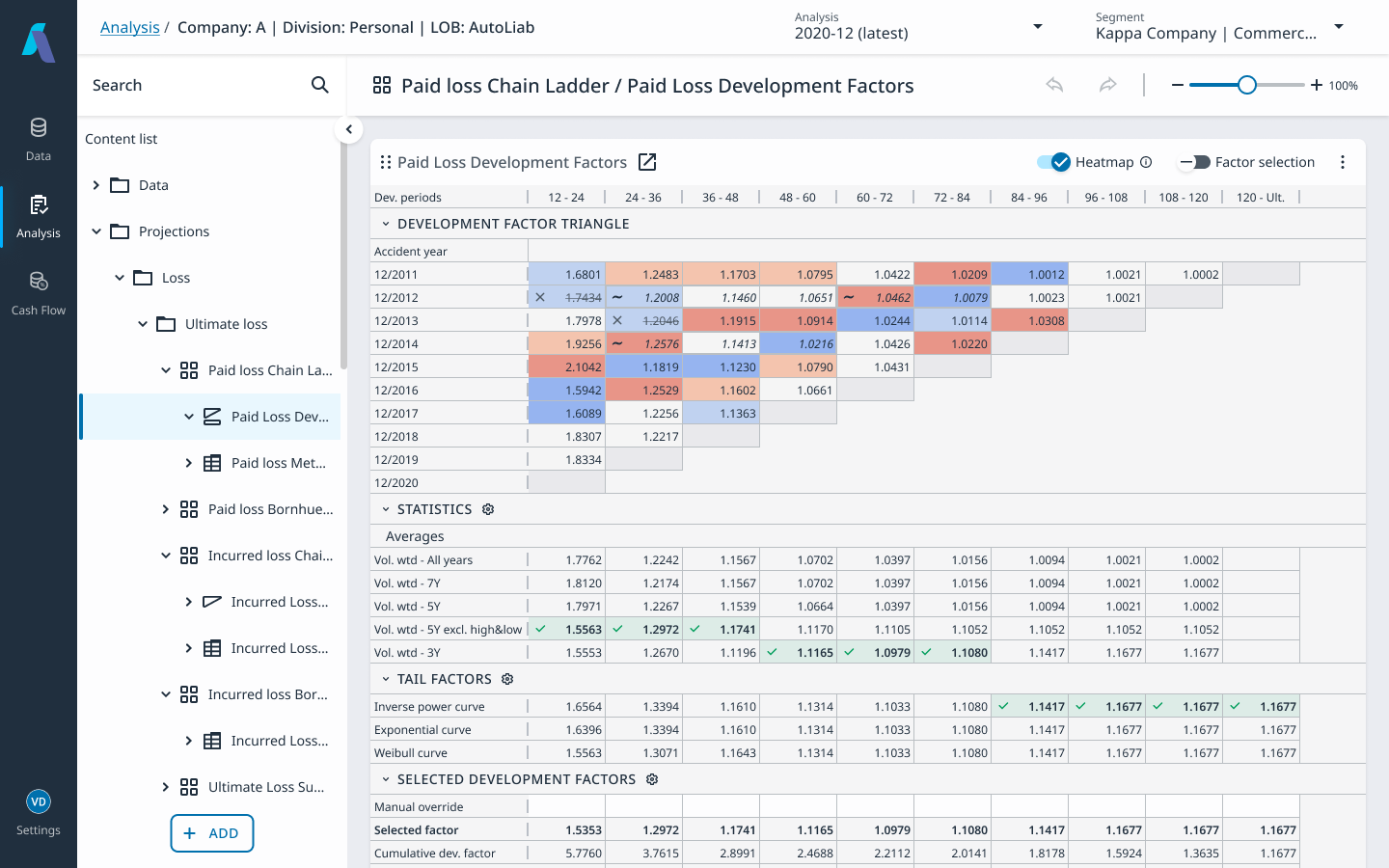
Task: Select Paid loss Chain Ladder tree item
Action: coord(210,370)
